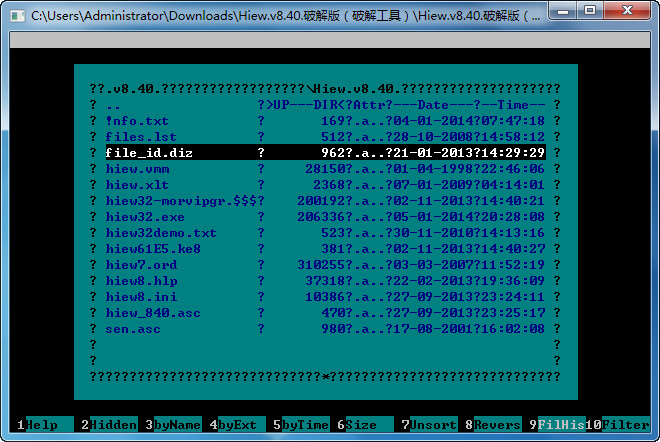Sort with 4 byExt function key
This screenshot has width=660, height=442.
(x=237, y=425)
